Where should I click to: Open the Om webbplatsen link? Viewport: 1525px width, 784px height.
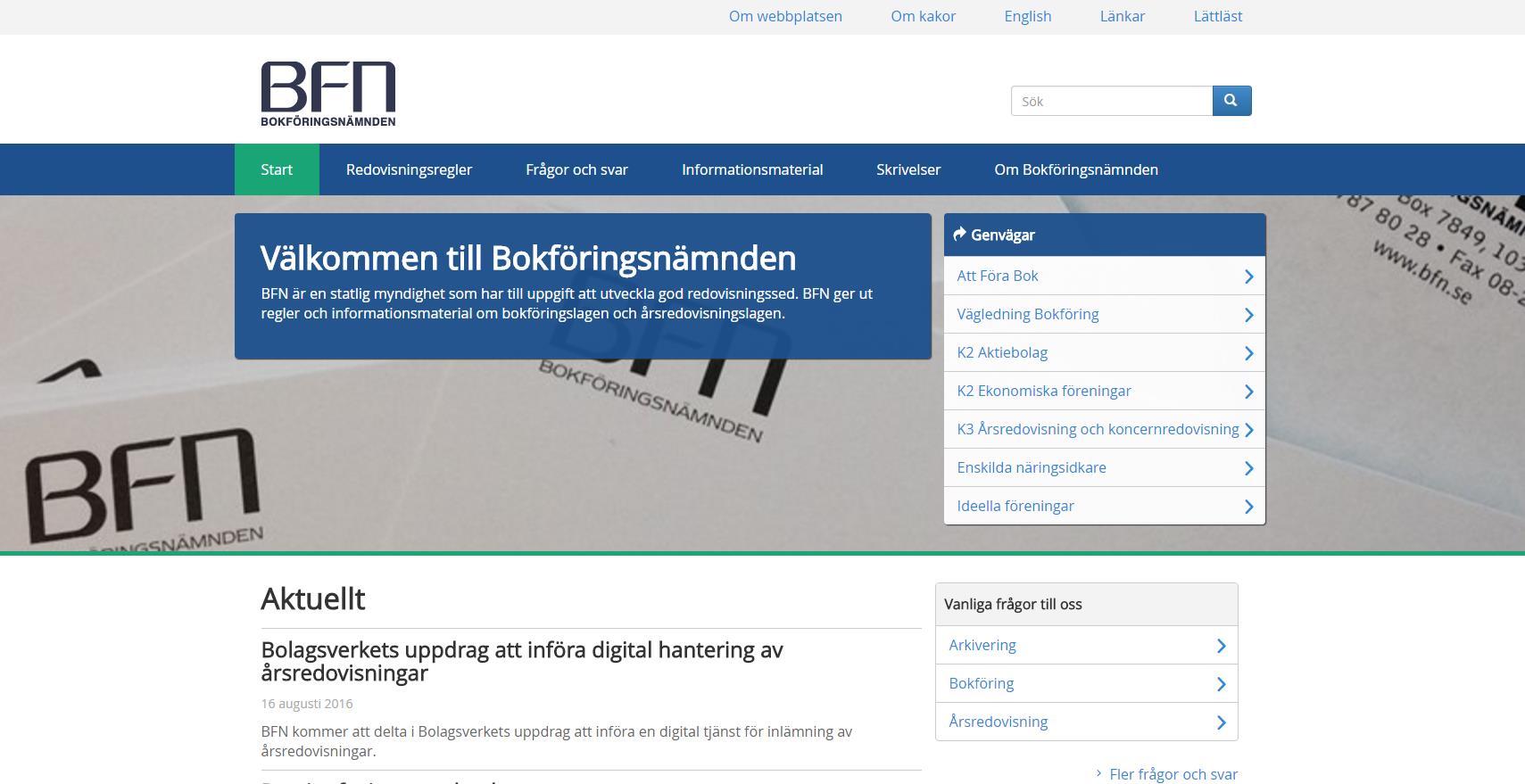point(785,16)
